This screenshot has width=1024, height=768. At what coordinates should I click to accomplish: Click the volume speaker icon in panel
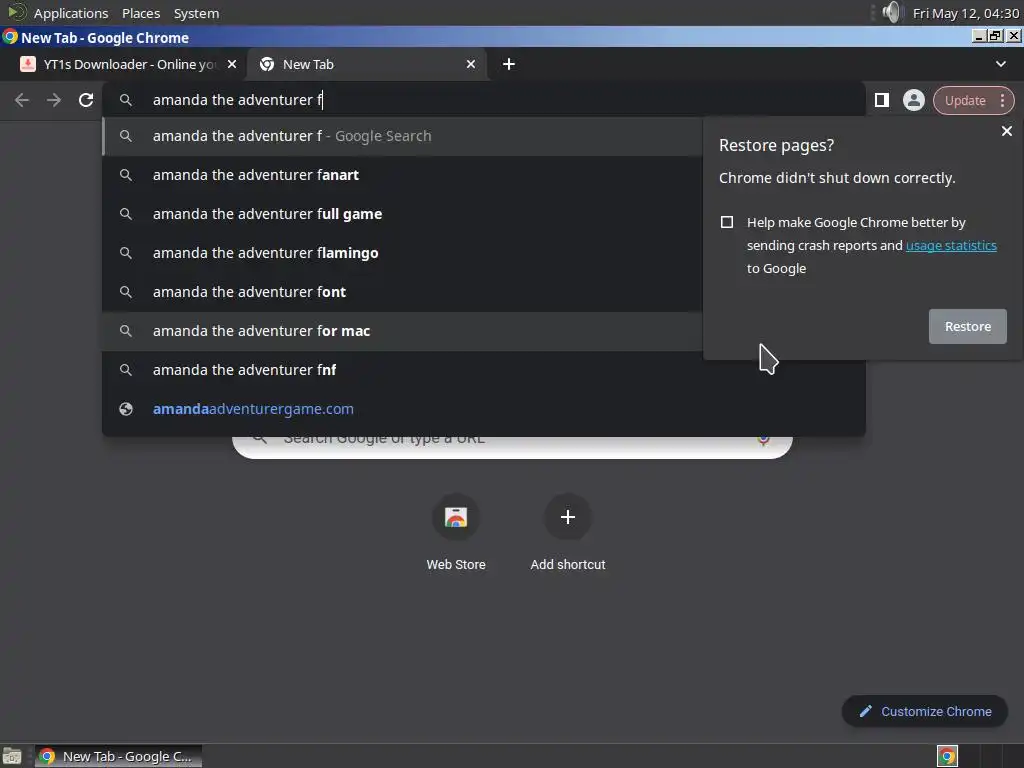(x=891, y=12)
